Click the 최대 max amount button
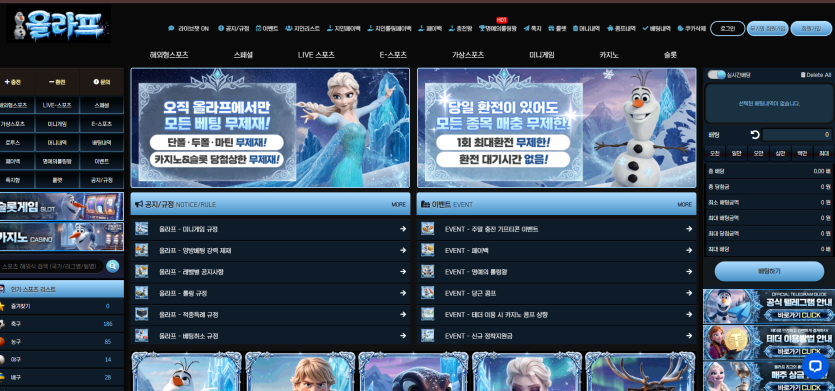This screenshot has height=391, width=835. pyautogui.click(x=823, y=153)
